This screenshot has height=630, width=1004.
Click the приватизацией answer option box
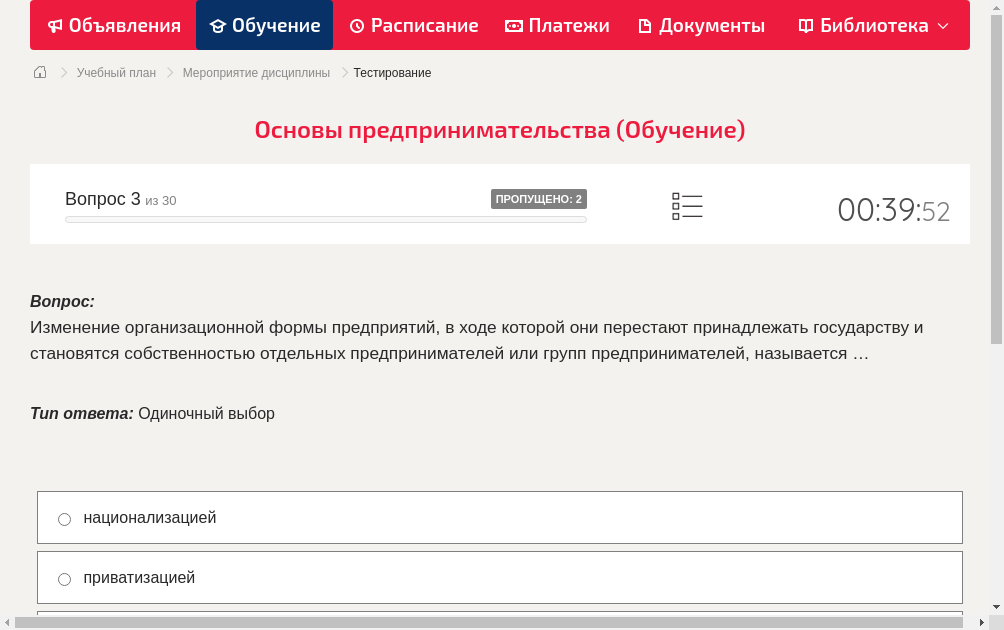[x=500, y=577]
